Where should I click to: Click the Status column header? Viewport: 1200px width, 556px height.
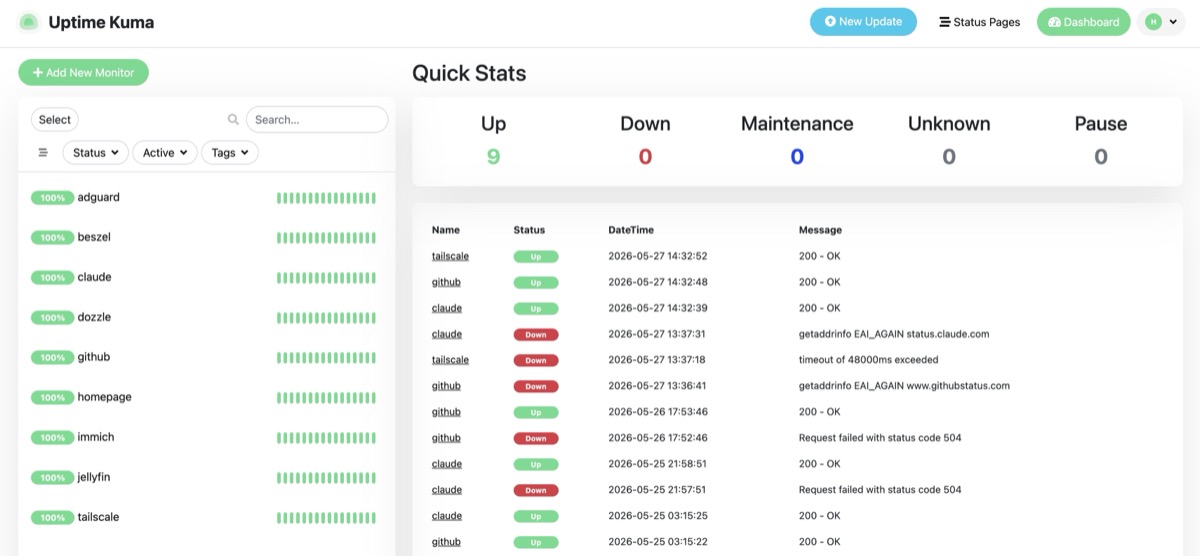529,230
